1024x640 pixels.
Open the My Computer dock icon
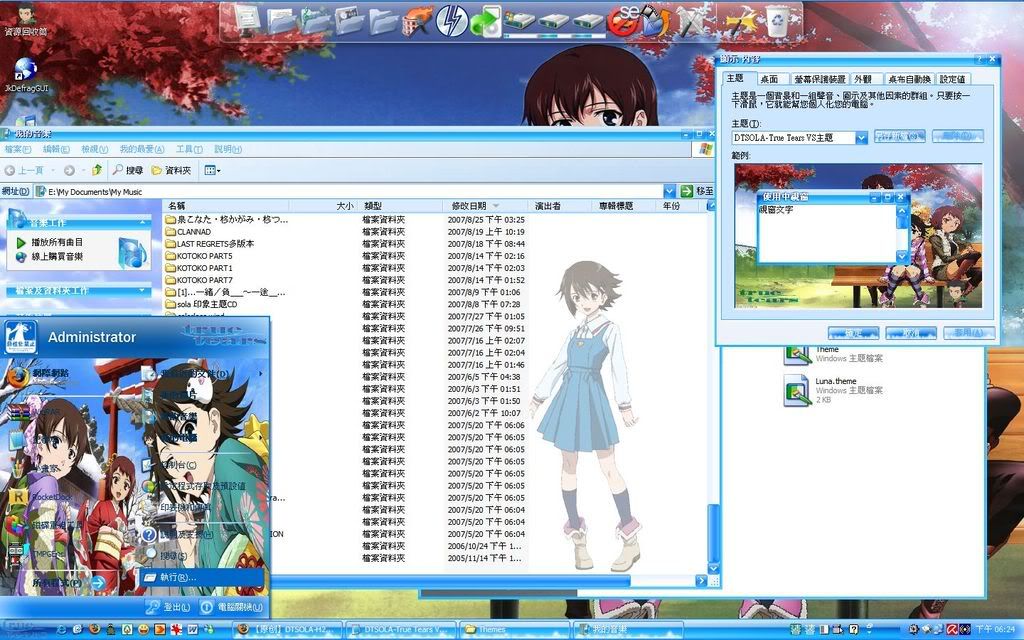248,20
